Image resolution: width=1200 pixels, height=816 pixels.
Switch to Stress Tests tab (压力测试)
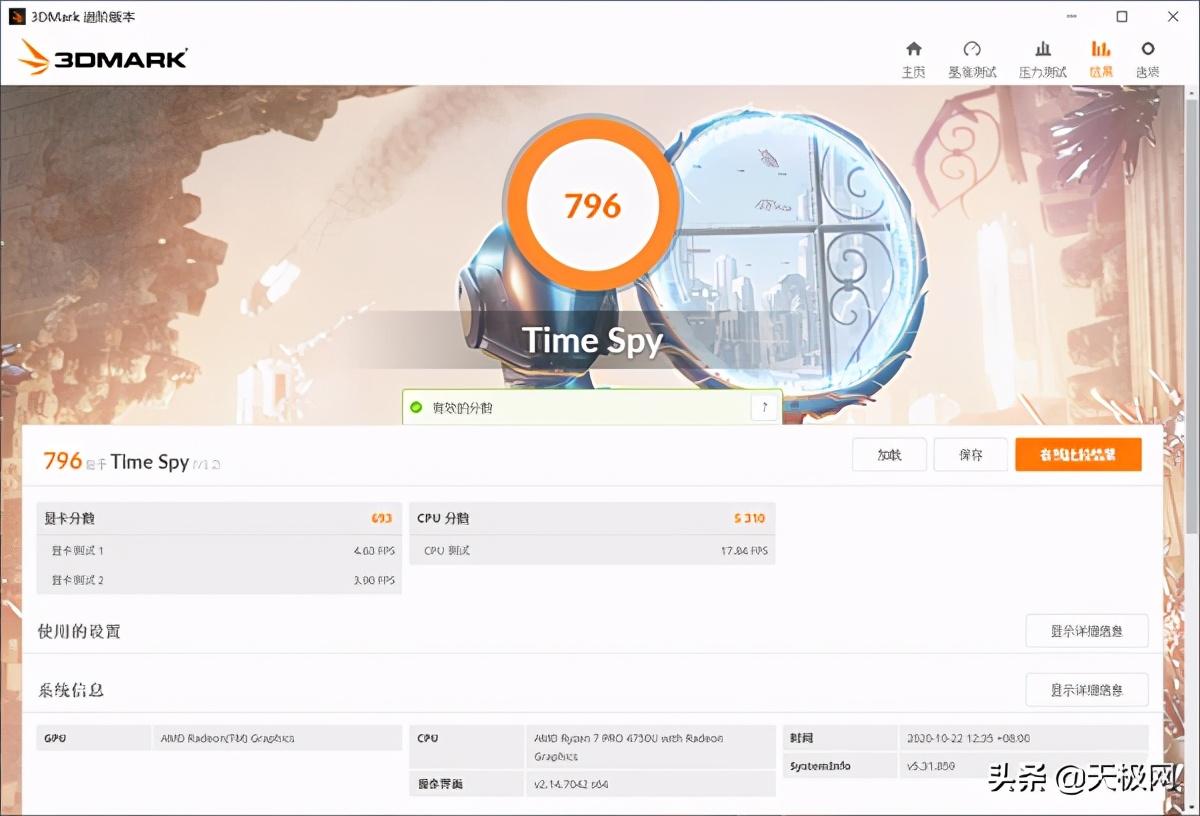(x=1043, y=60)
